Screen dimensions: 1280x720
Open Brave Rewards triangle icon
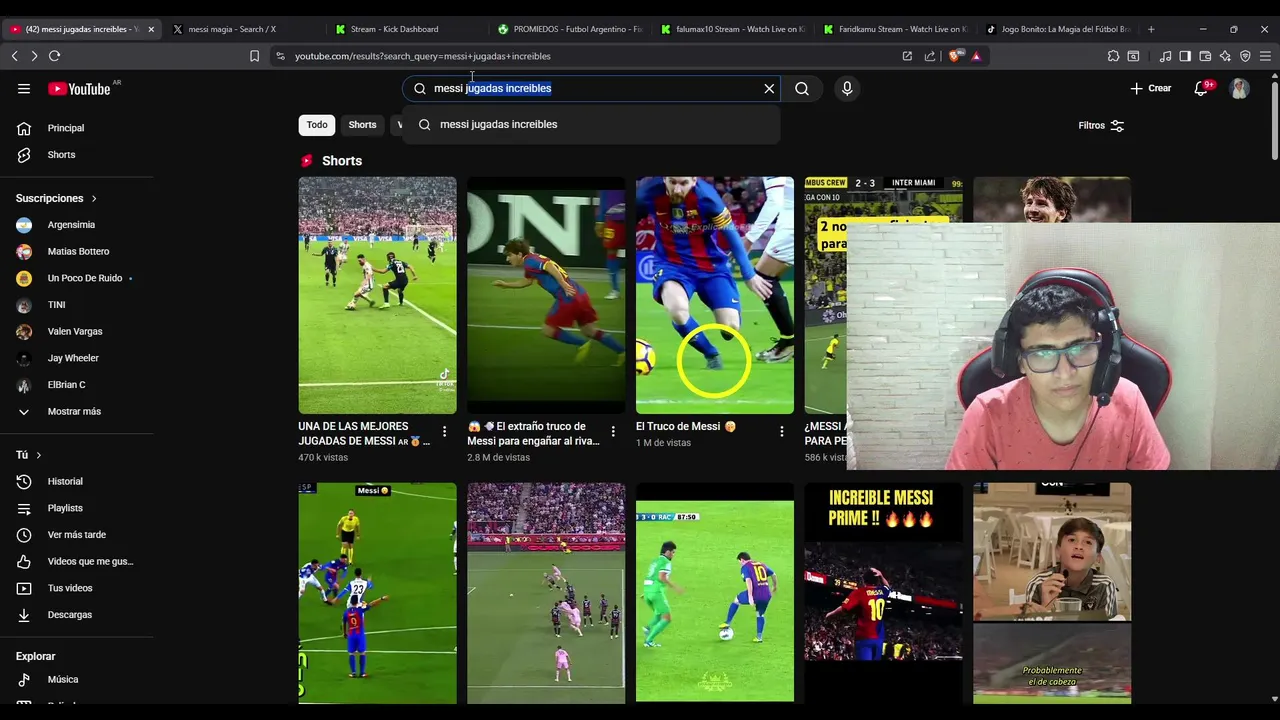(x=976, y=56)
